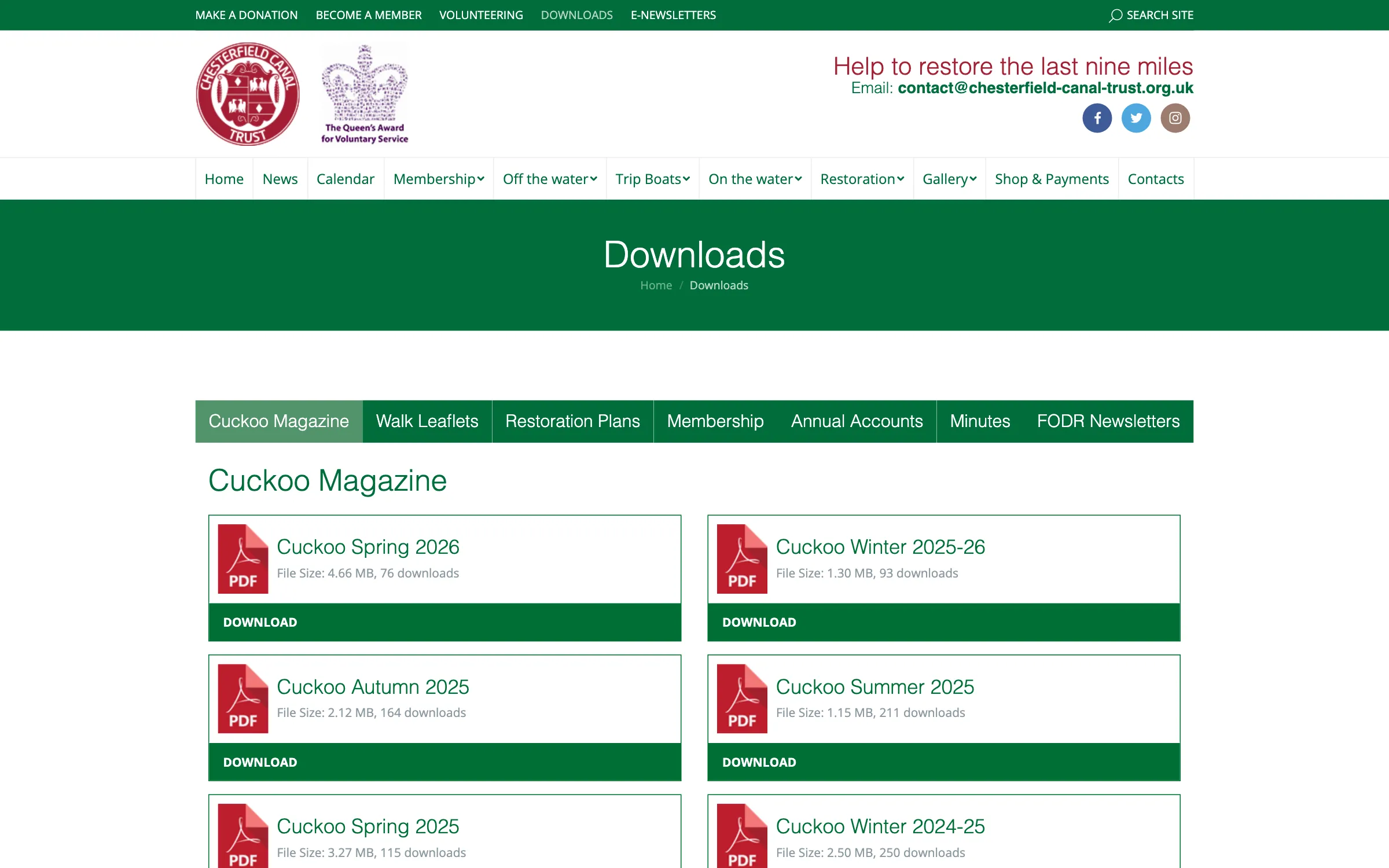1389x868 pixels.
Task: Click the search magnifier icon
Action: (1115, 16)
